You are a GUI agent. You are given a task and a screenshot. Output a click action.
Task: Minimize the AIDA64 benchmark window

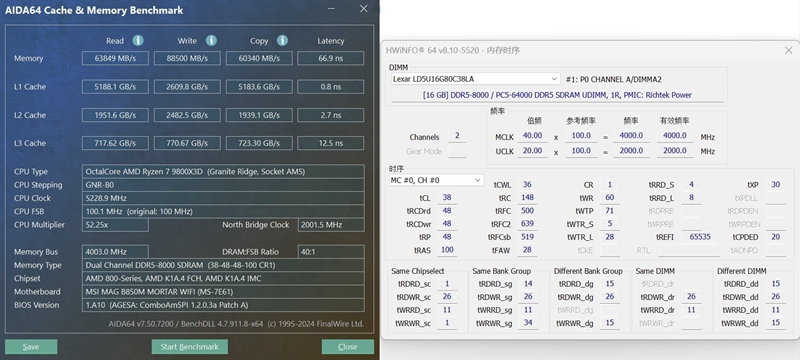pyautogui.click(x=331, y=9)
